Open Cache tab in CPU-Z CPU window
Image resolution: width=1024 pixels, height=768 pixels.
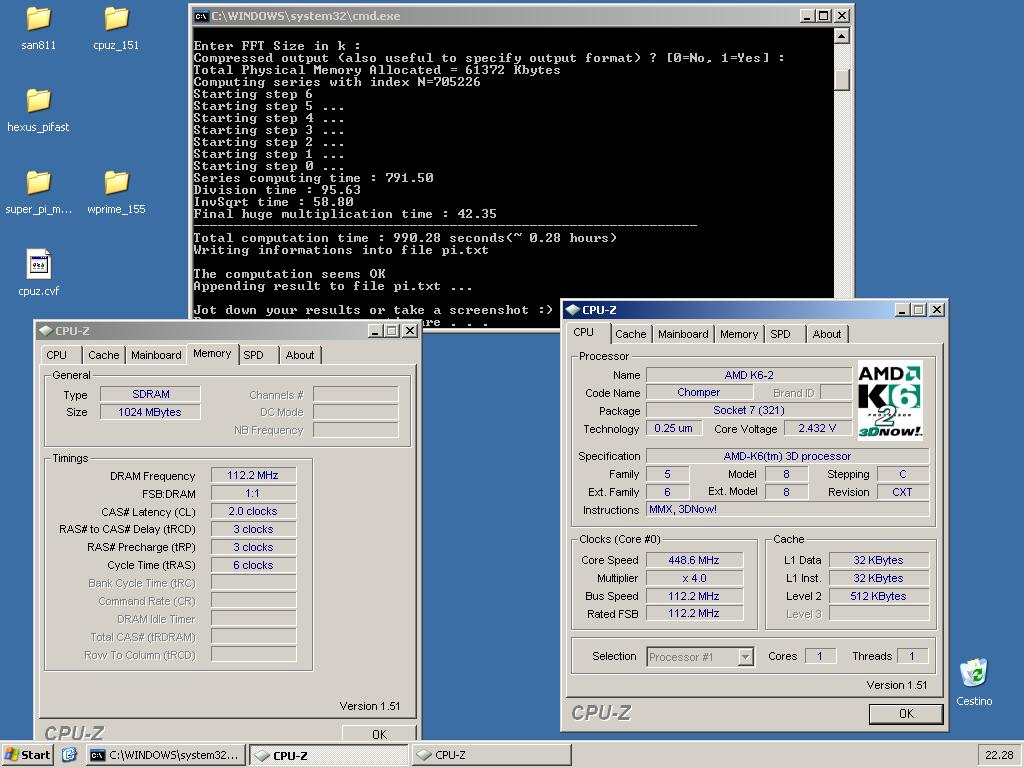point(630,334)
